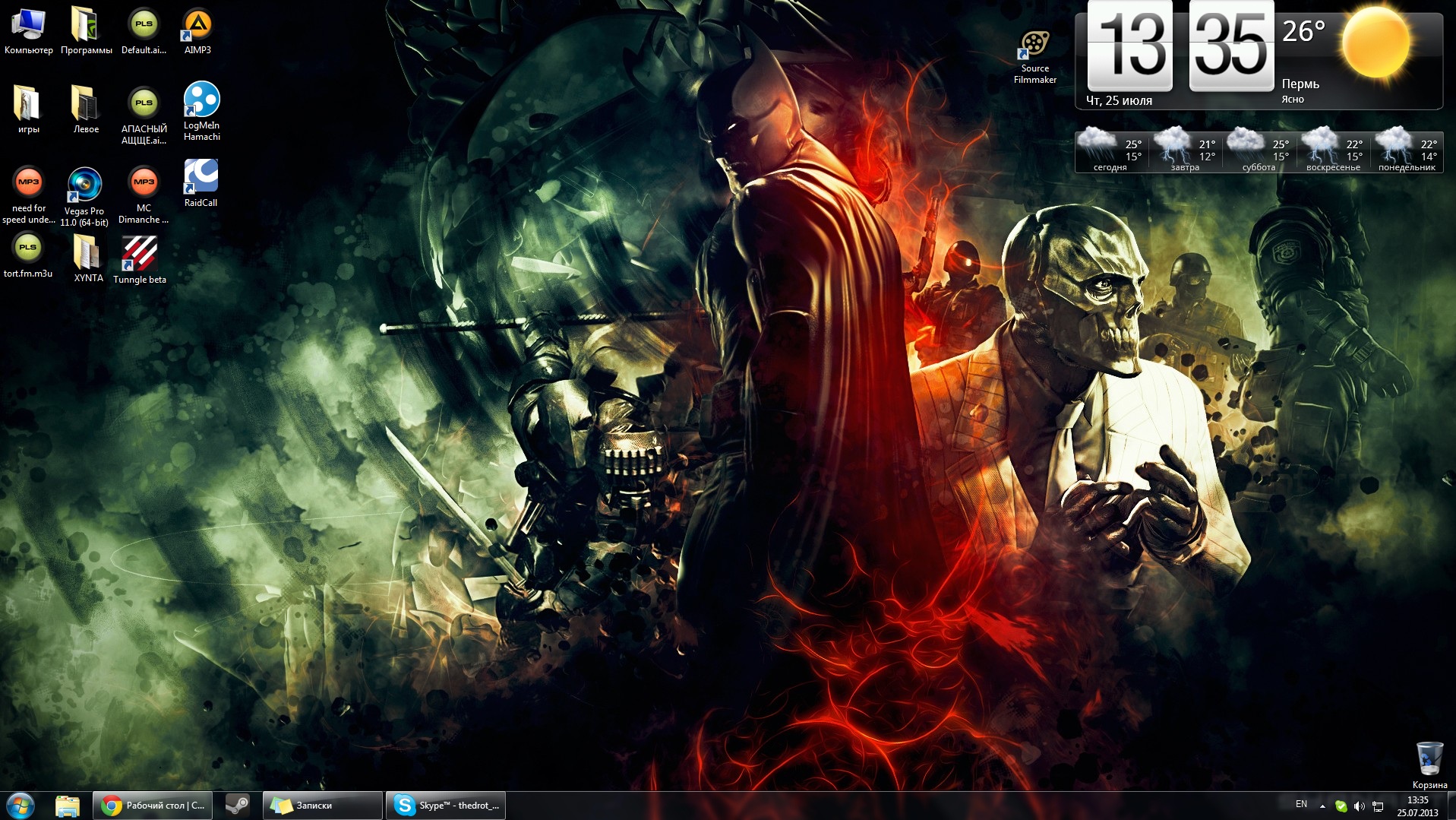
Task: Click the Show desktop button at taskbar end
Action: click(1450, 806)
